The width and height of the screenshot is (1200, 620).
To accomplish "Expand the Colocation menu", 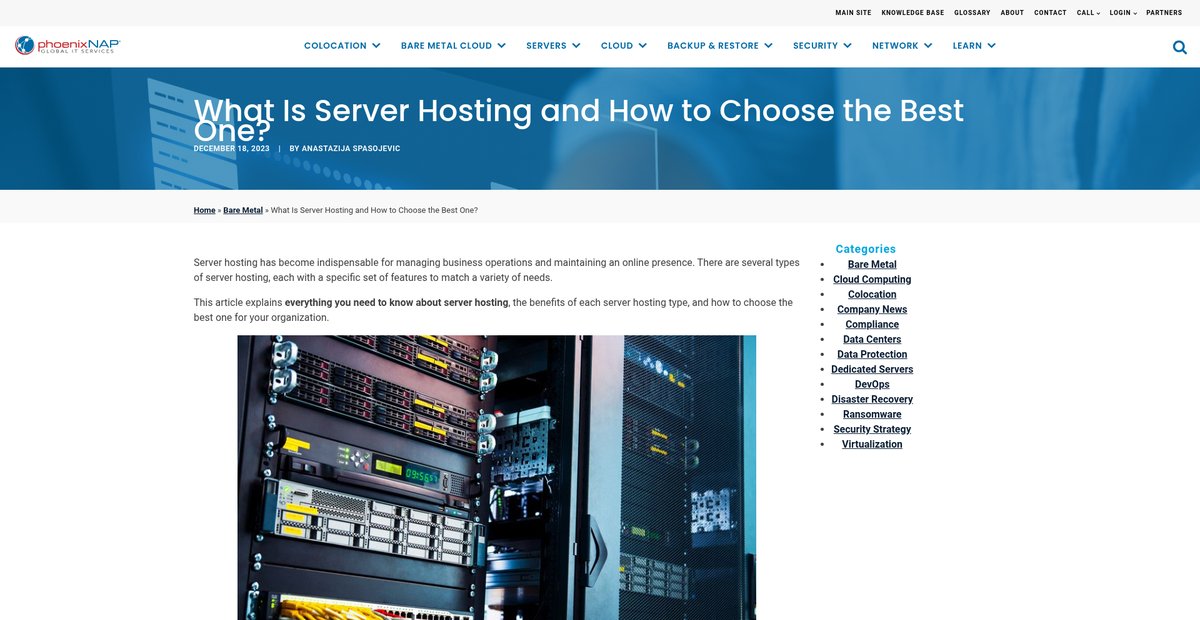I will [x=342, y=46].
